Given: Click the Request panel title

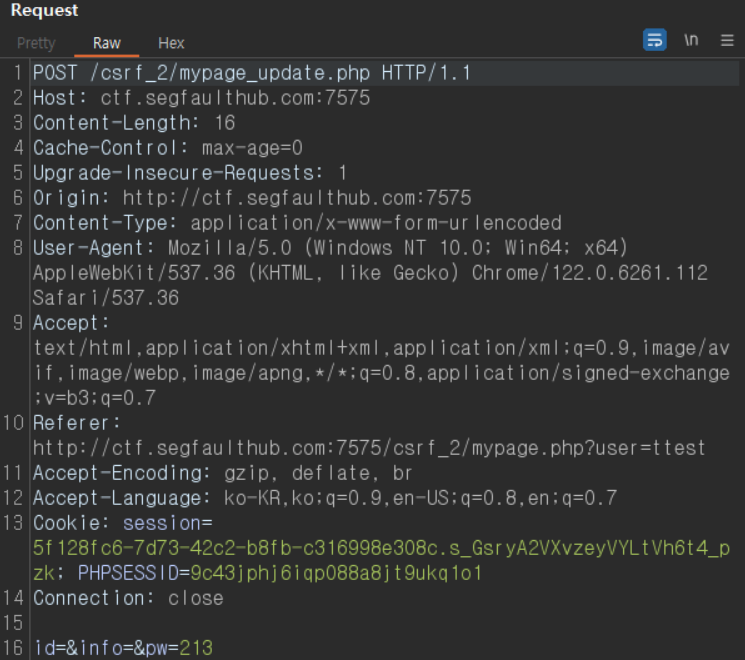Looking at the screenshot, I should tap(44, 10).
